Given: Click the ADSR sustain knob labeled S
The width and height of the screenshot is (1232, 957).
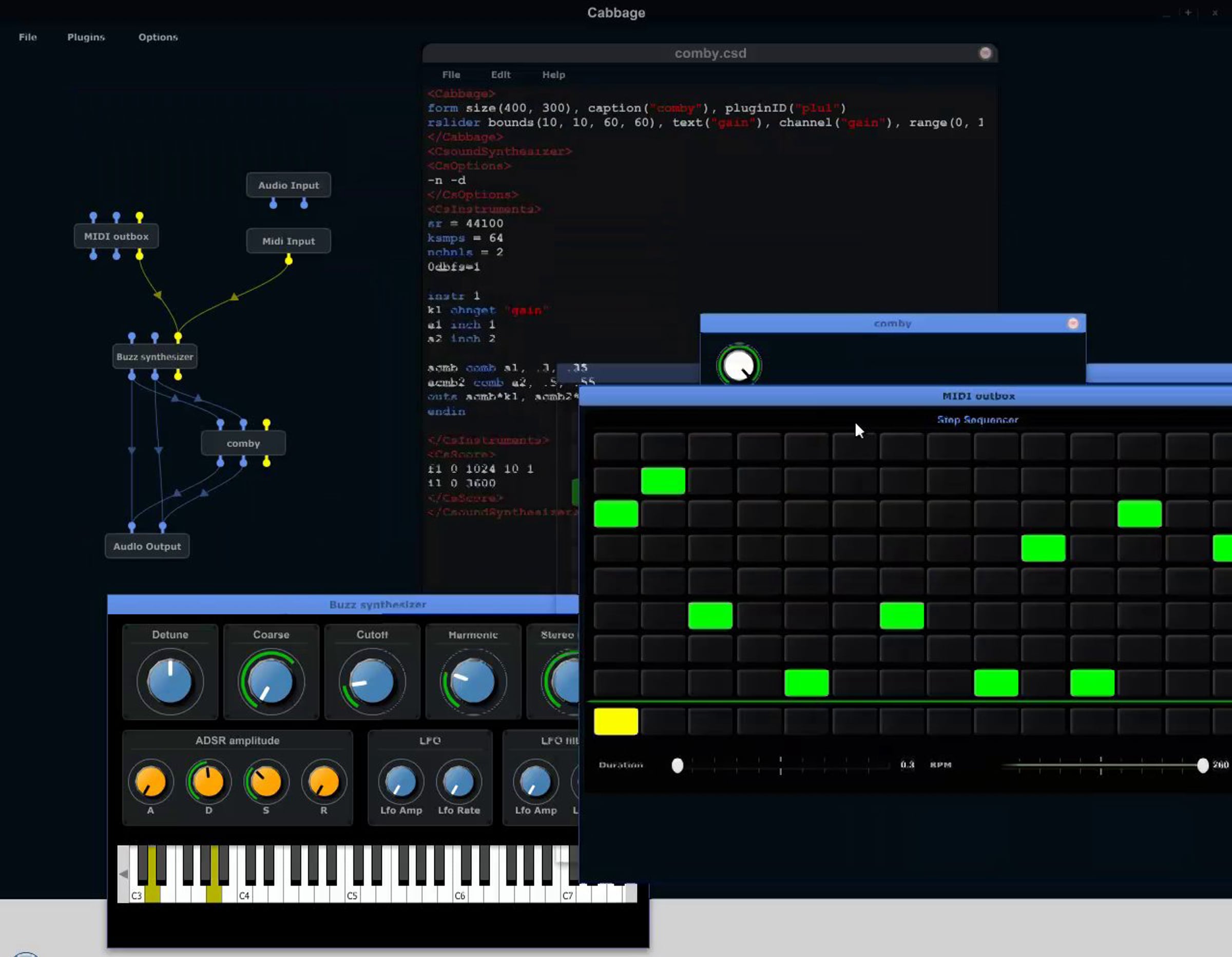Looking at the screenshot, I should coord(266,782).
